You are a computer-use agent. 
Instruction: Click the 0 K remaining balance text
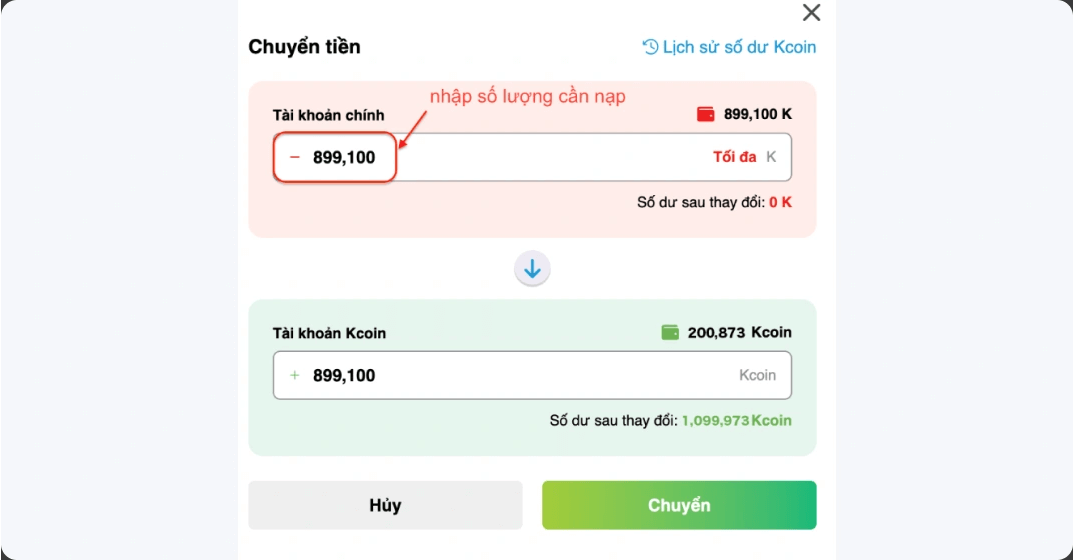tap(780, 202)
